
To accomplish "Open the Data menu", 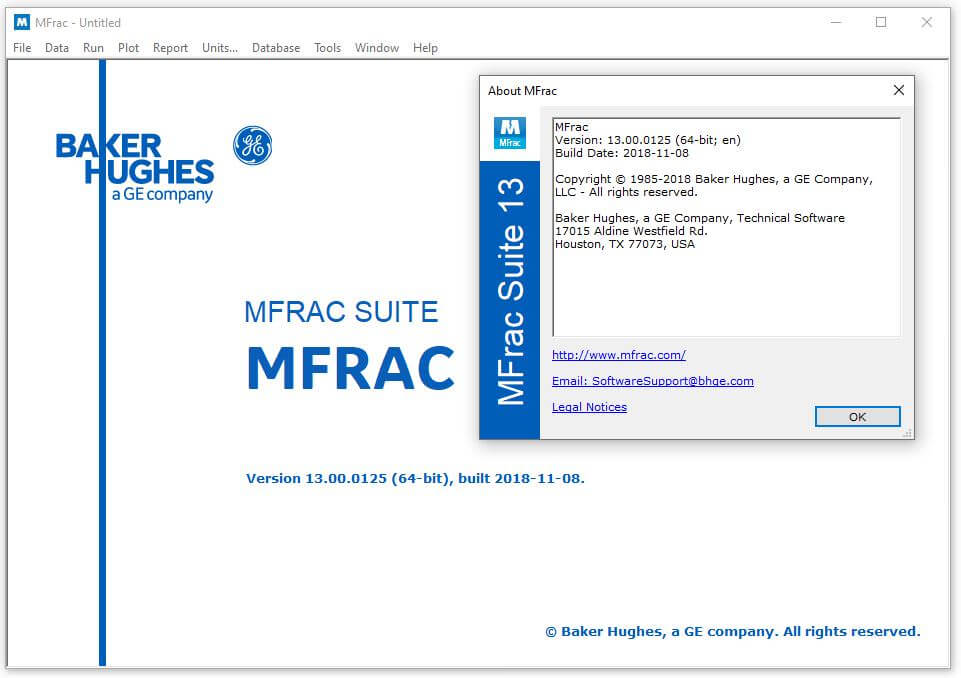I will pyautogui.click(x=56, y=47).
